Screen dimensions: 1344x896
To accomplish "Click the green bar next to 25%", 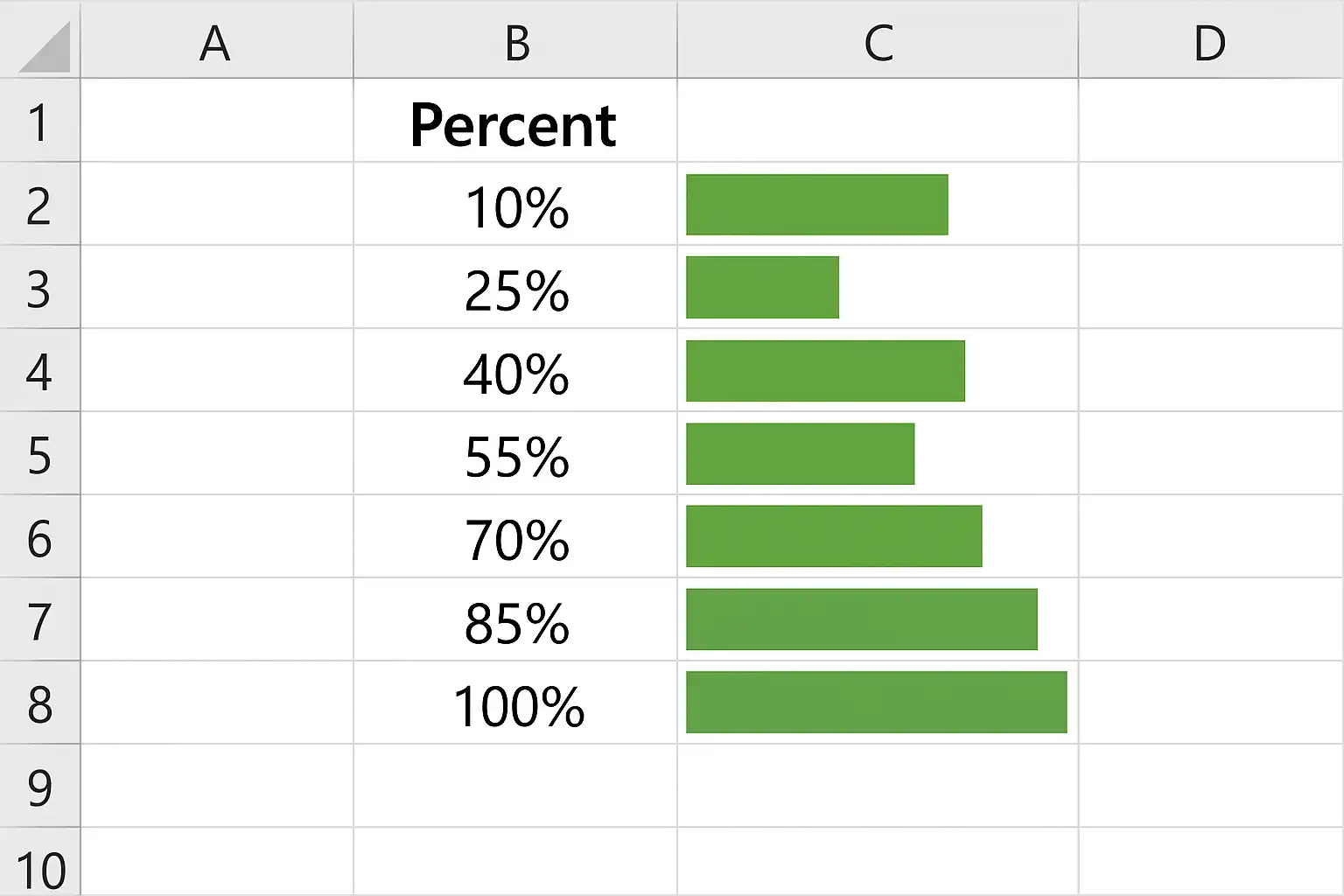I will (762, 287).
